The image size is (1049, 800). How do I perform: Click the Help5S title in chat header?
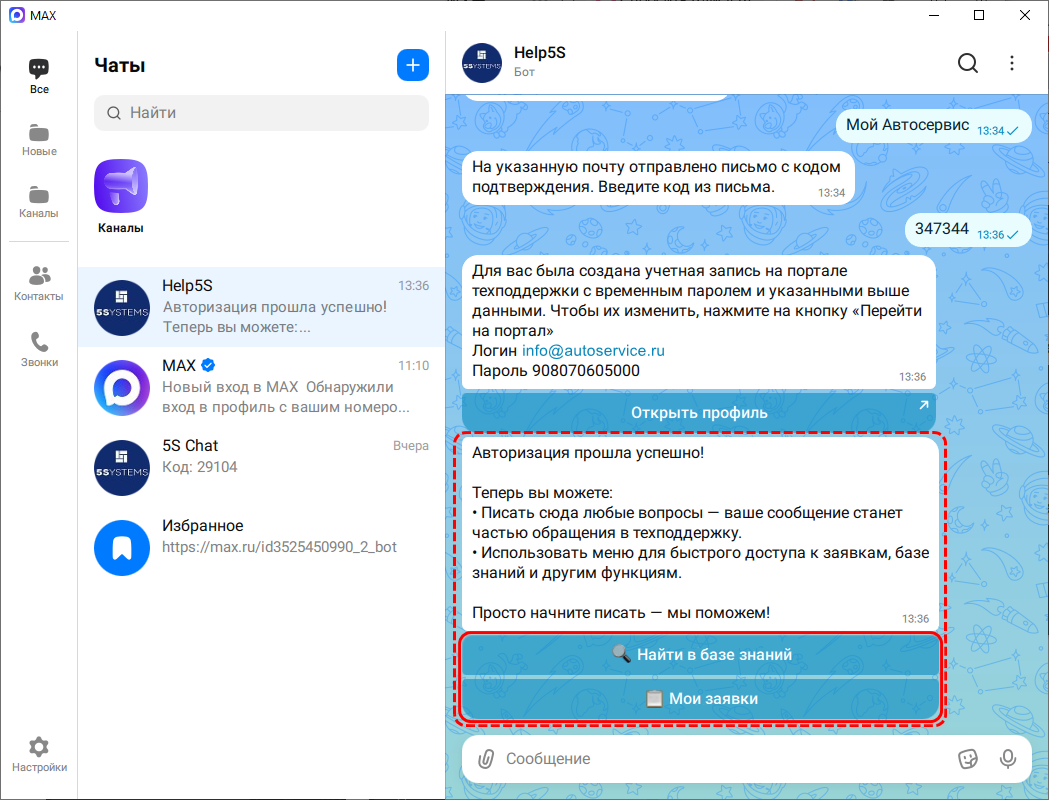pyautogui.click(x=539, y=53)
